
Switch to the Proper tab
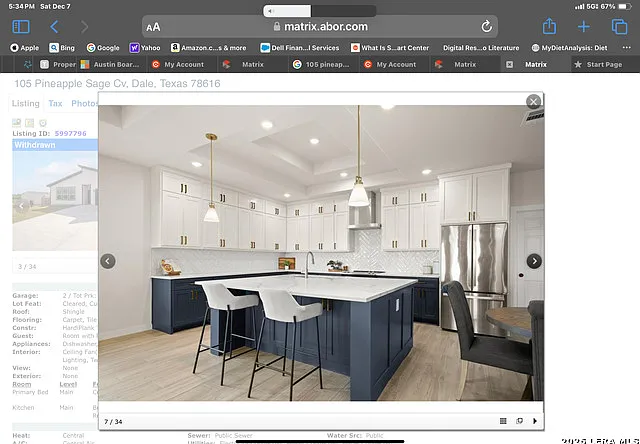(x=58, y=64)
